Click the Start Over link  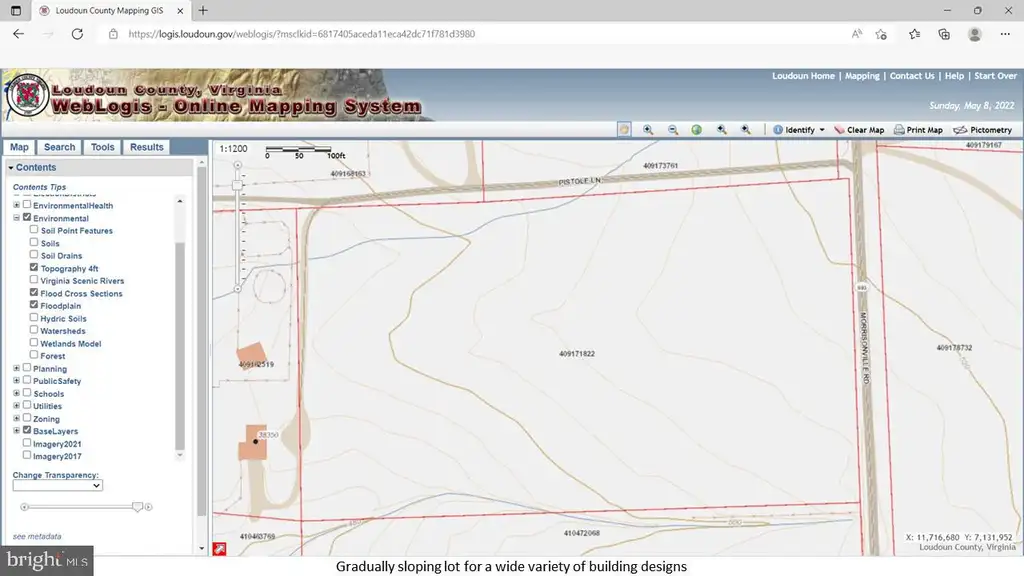click(995, 76)
